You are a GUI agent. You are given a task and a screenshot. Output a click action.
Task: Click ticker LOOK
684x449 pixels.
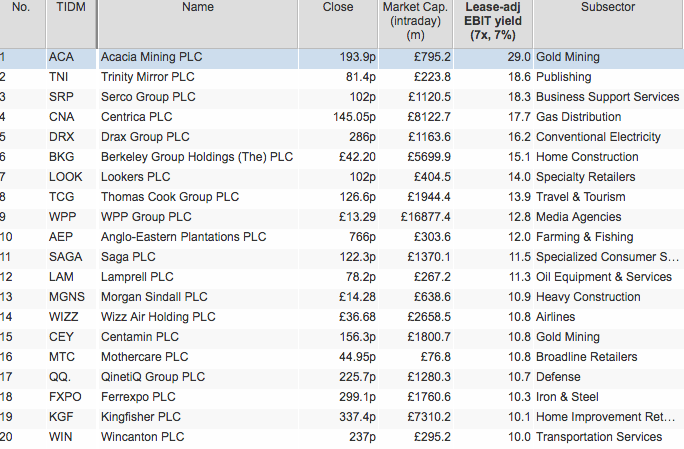65,177
